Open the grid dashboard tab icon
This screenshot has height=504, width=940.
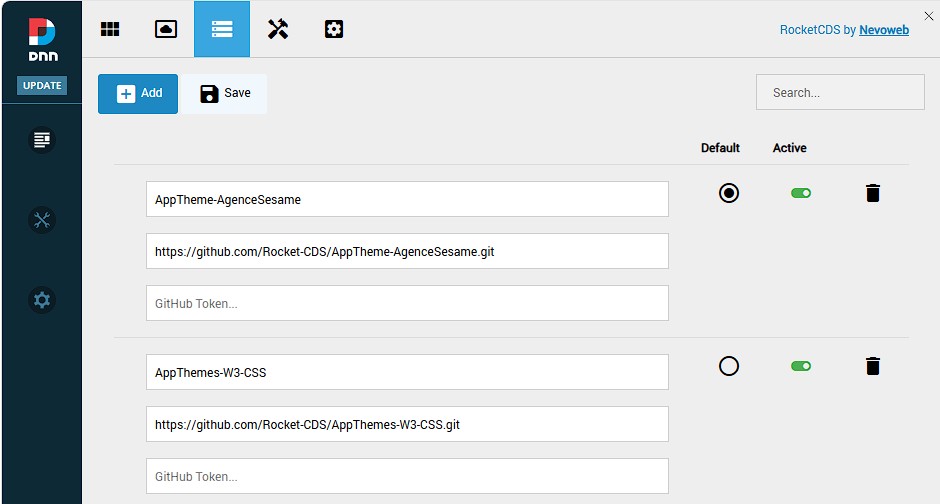(110, 29)
